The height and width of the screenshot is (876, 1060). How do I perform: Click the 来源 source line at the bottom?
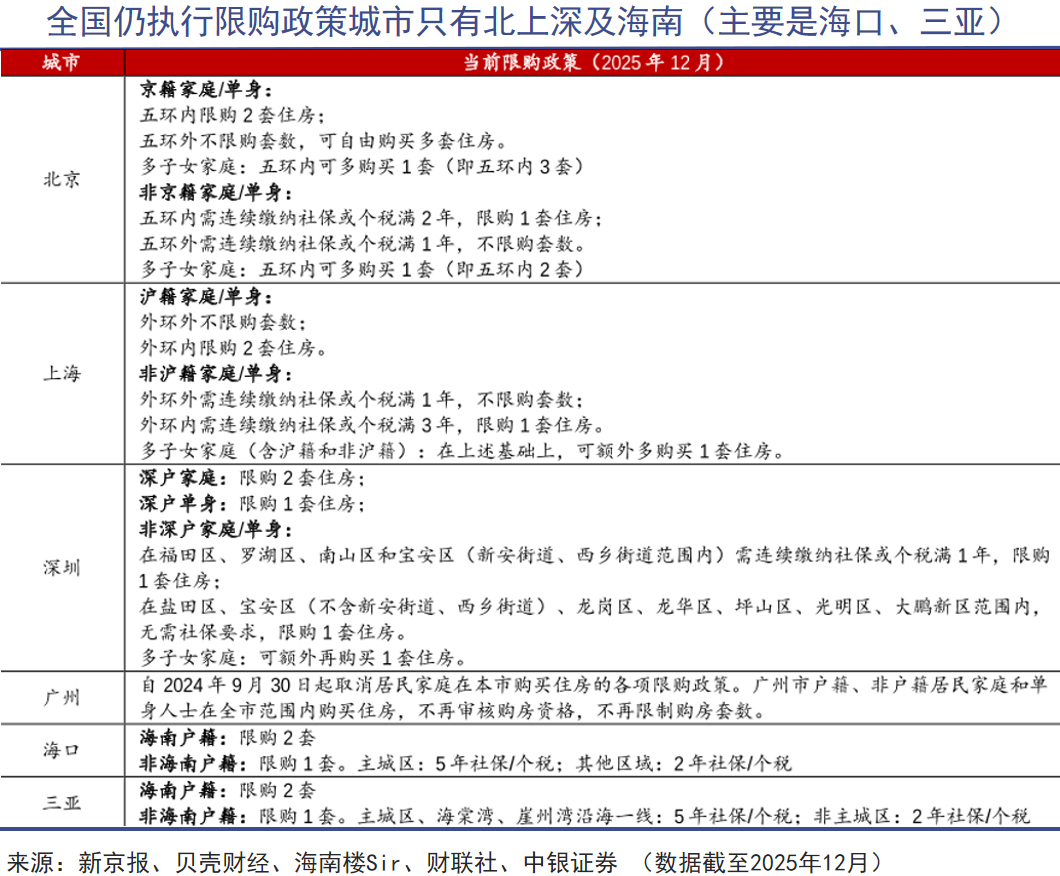pyautogui.click(x=445, y=861)
